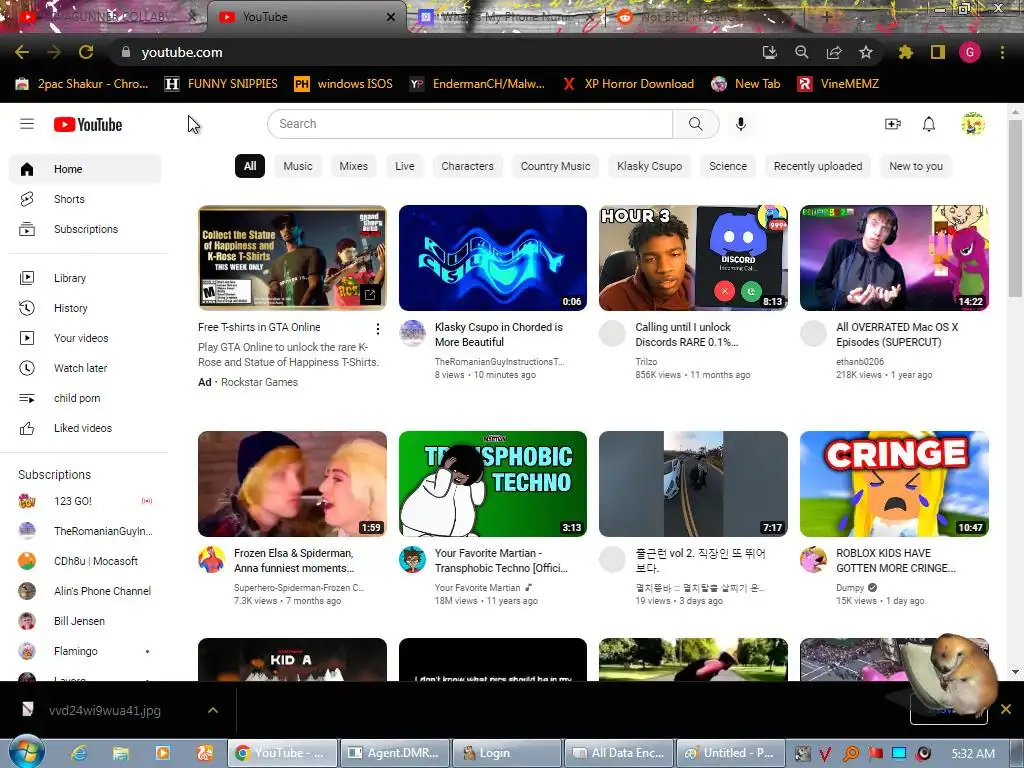Screen dimensions: 1024x768
Task: Select the All filter chip
Action: point(250,166)
